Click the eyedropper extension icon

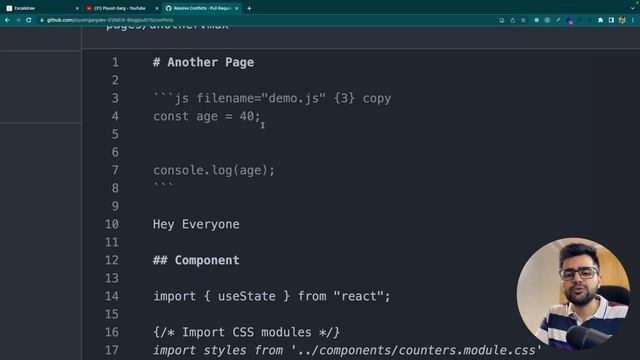[558, 20]
